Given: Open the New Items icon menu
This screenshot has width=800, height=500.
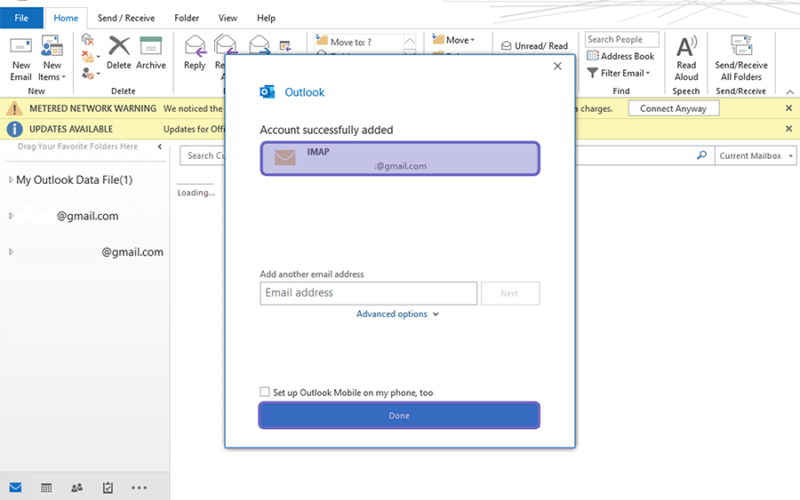Looking at the screenshot, I should pos(52,46).
